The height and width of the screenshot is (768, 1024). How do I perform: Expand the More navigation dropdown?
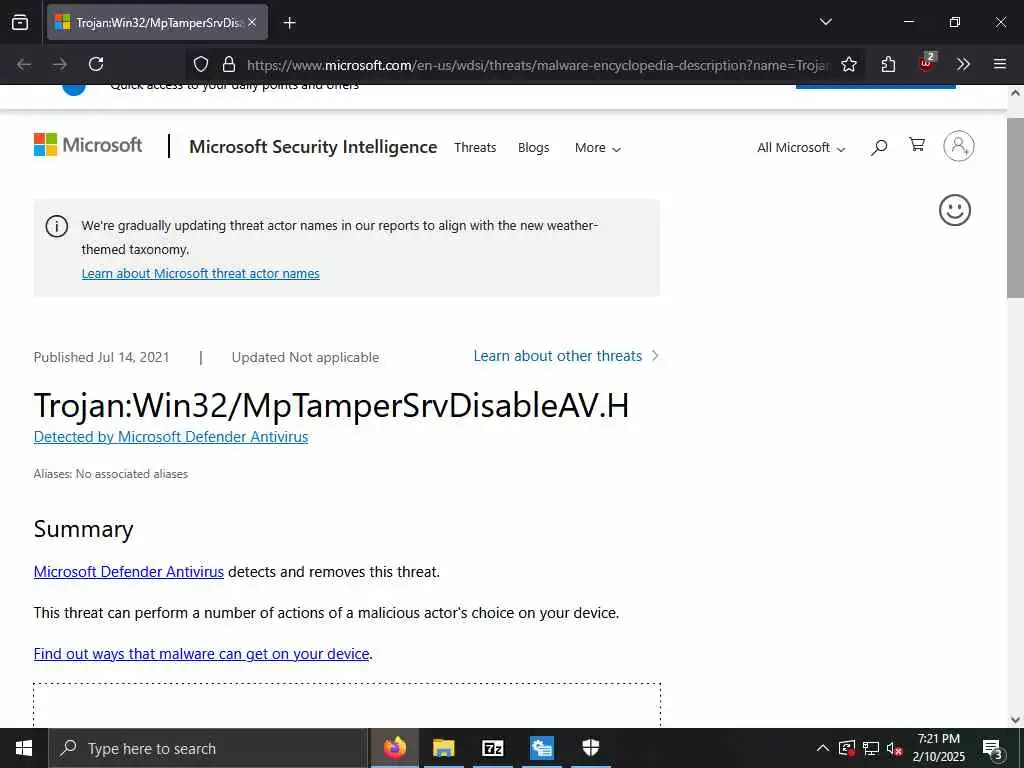pos(598,148)
